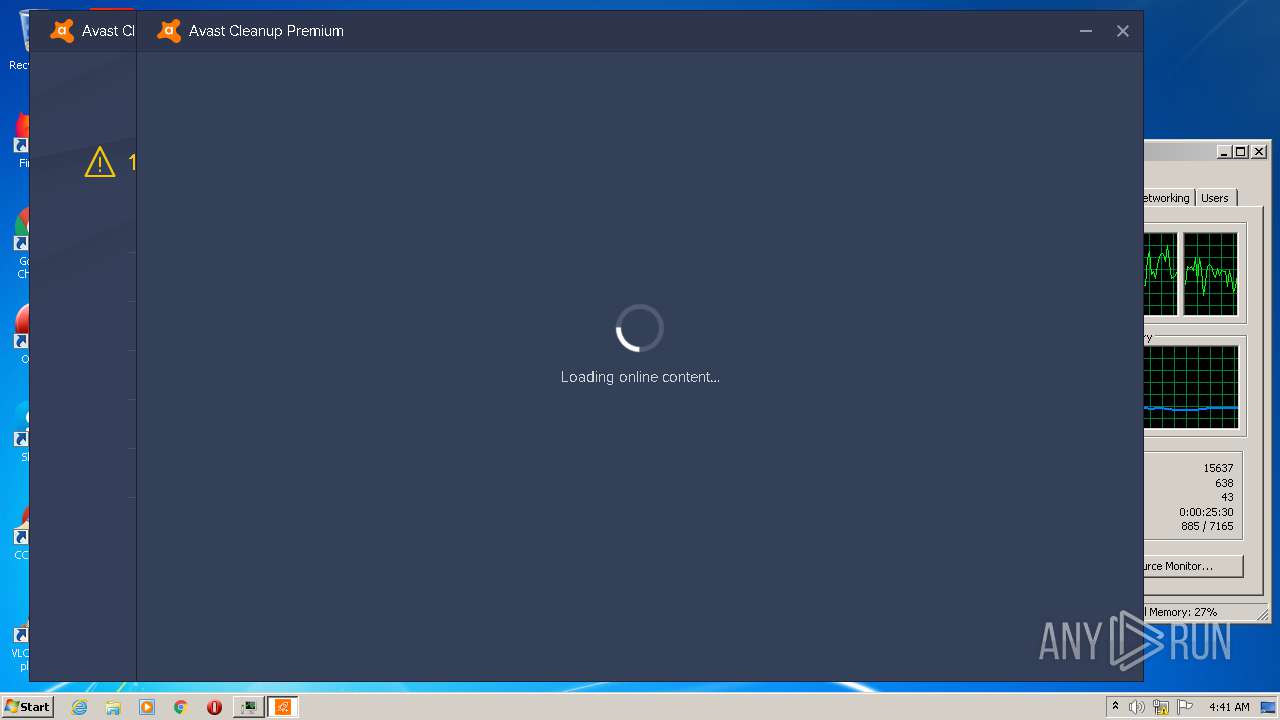Close the Avast Cleanup Premium window

tap(1123, 31)
